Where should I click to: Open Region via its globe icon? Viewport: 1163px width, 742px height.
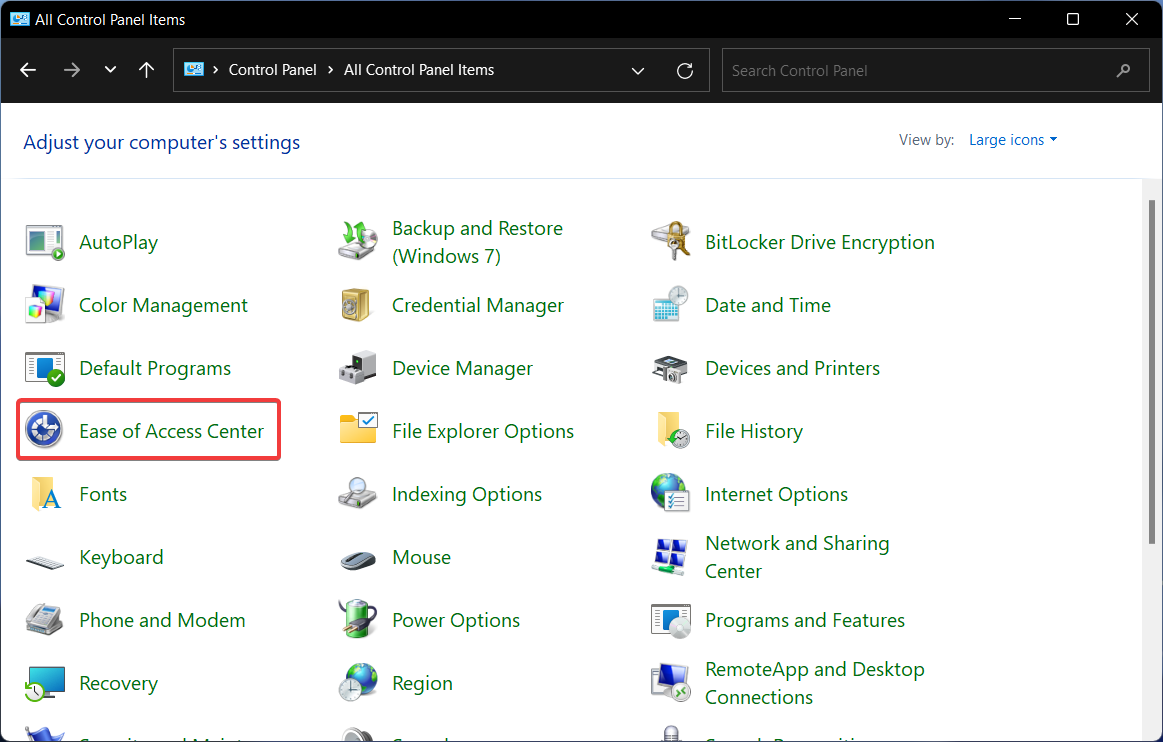tap(357, 682)
